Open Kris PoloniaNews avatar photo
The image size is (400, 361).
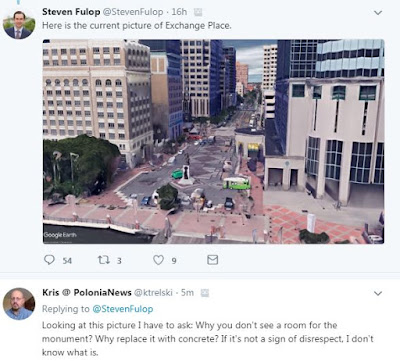(19, 304)
